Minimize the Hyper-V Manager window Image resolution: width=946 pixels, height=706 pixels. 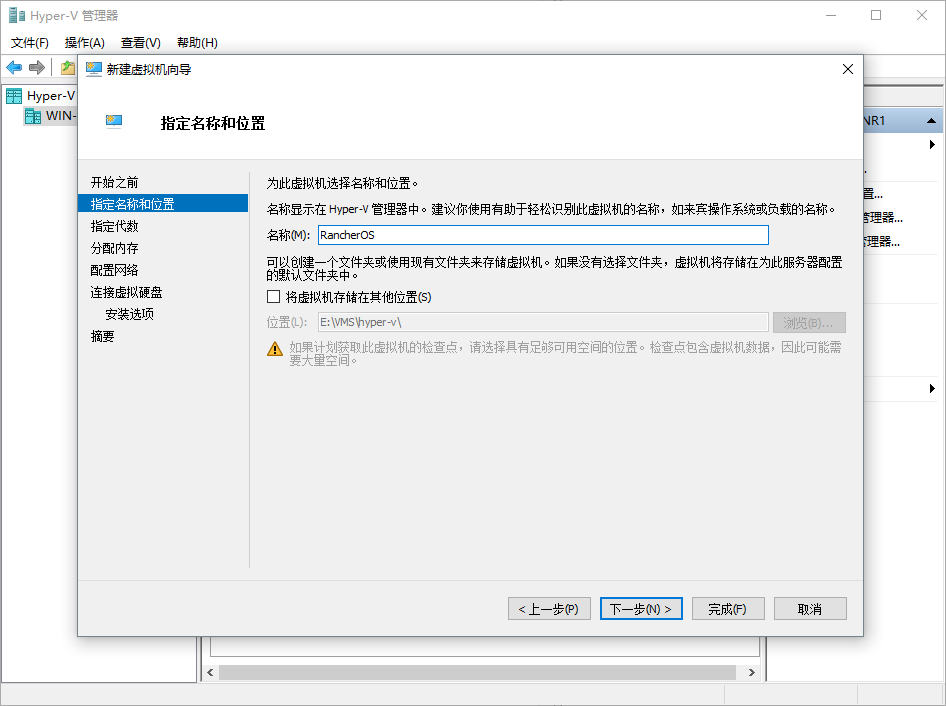[831, 15]
